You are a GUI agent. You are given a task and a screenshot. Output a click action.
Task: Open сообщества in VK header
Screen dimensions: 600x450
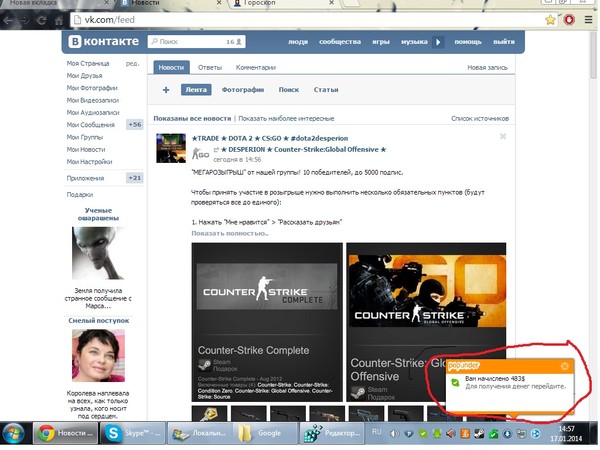[x=340, y=42]
